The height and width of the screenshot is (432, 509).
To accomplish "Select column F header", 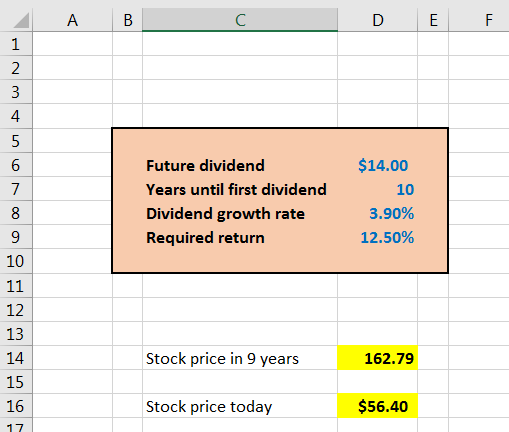I will 479,20.
